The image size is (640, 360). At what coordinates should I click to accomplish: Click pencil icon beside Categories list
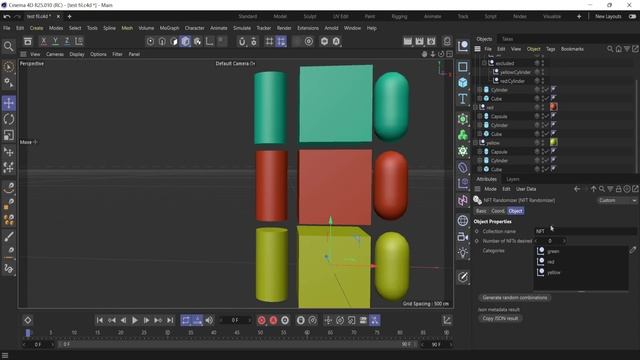(632, 250)
